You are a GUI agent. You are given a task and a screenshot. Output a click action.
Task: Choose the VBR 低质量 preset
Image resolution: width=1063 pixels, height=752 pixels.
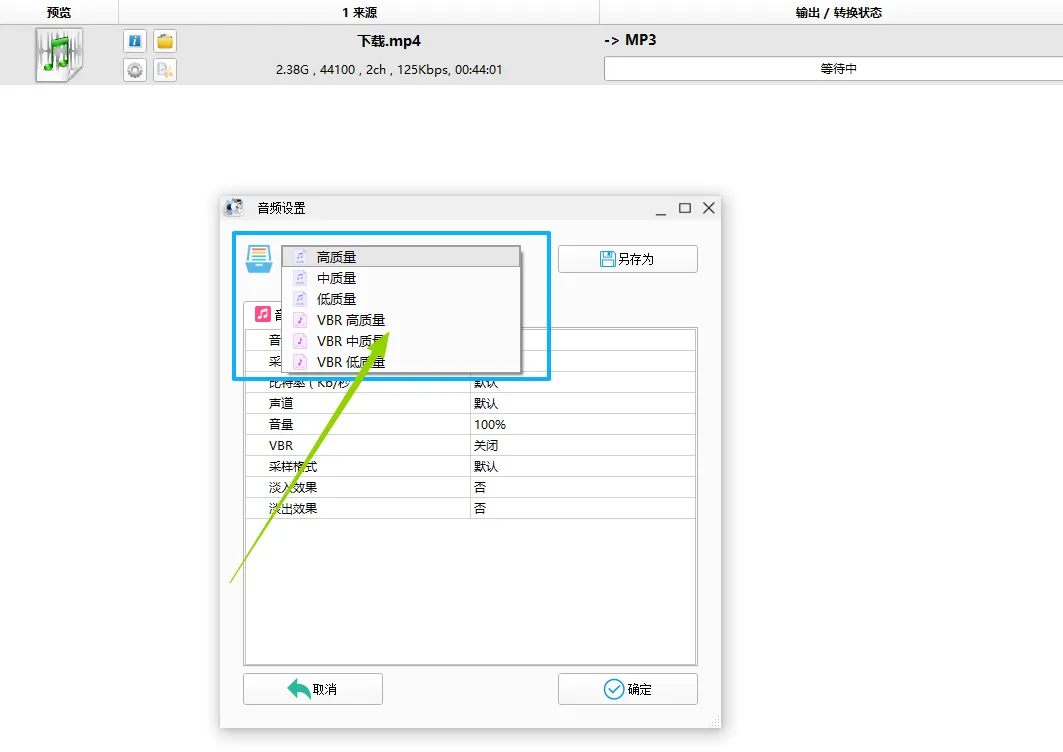pos(401,362)
